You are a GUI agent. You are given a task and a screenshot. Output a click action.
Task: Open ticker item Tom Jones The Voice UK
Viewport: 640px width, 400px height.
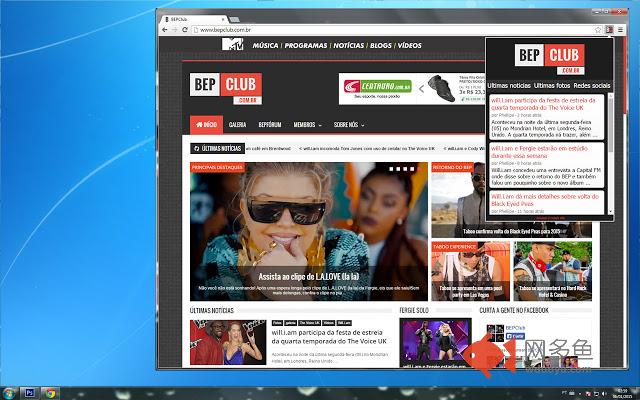(x=367, y=149)
